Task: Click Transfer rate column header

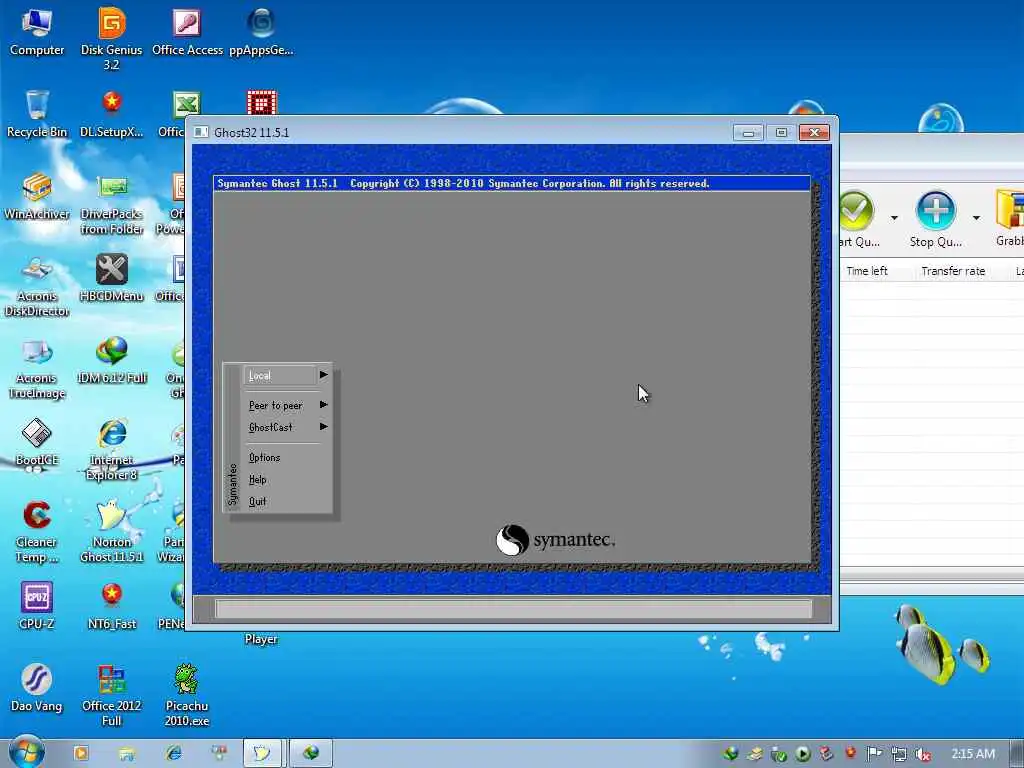Action: [953, 271]
